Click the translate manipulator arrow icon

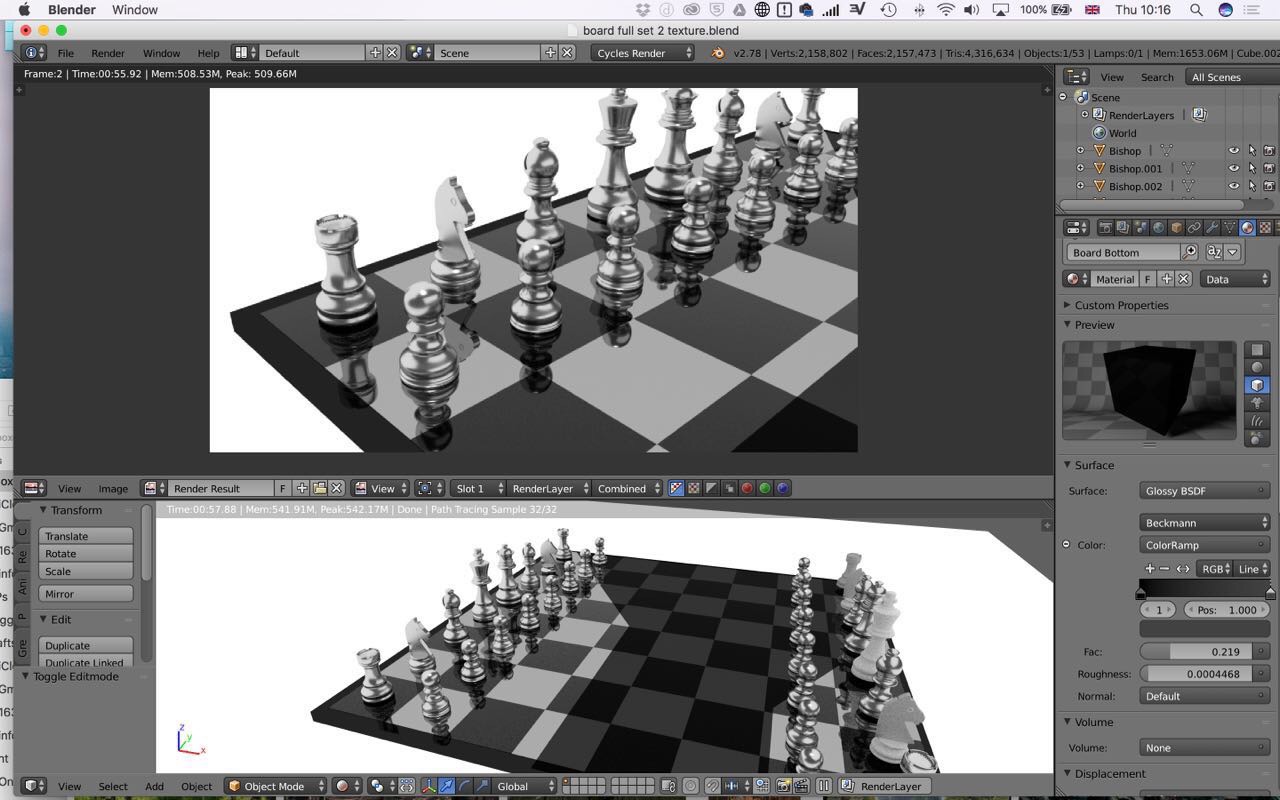pyautogui.click(x=446, y=786)
